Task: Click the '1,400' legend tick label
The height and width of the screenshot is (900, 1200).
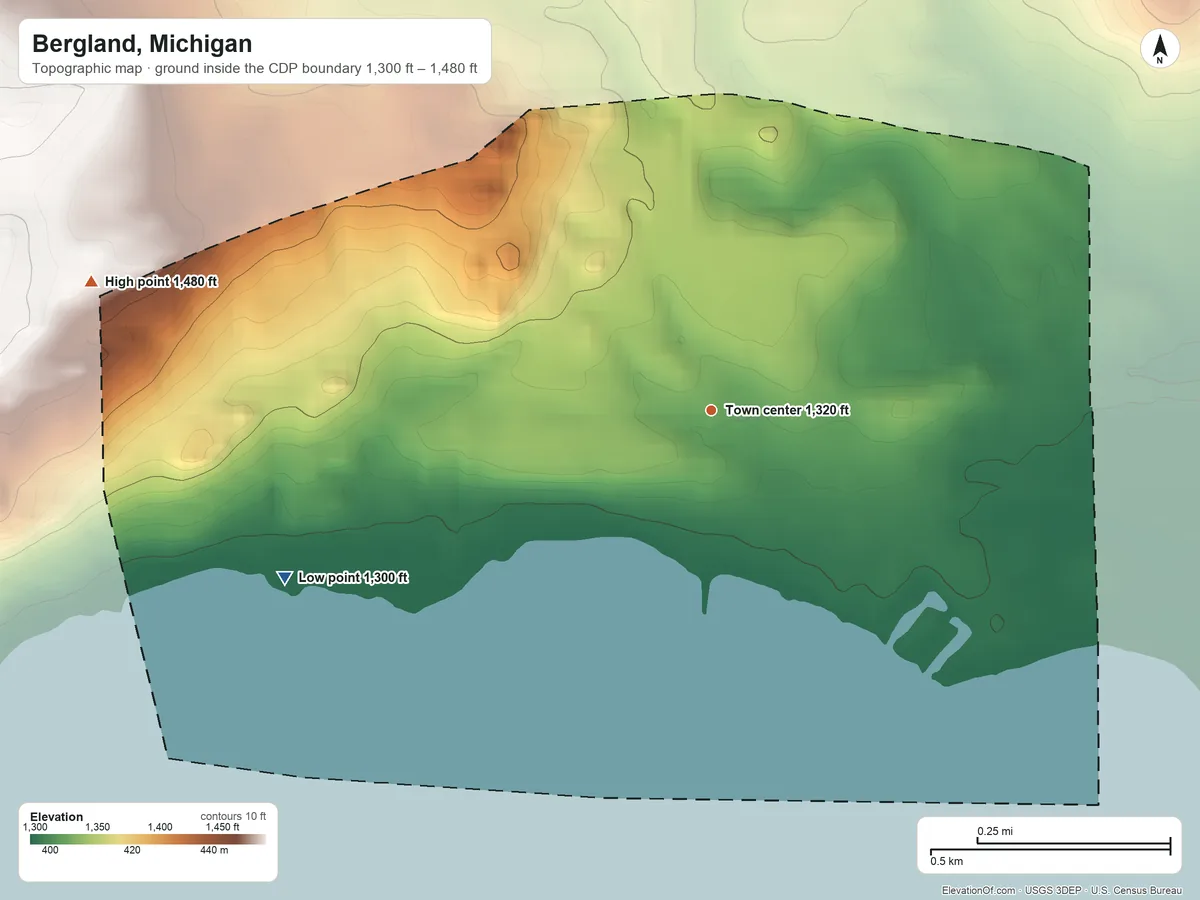Action: (x=160, y=827)
